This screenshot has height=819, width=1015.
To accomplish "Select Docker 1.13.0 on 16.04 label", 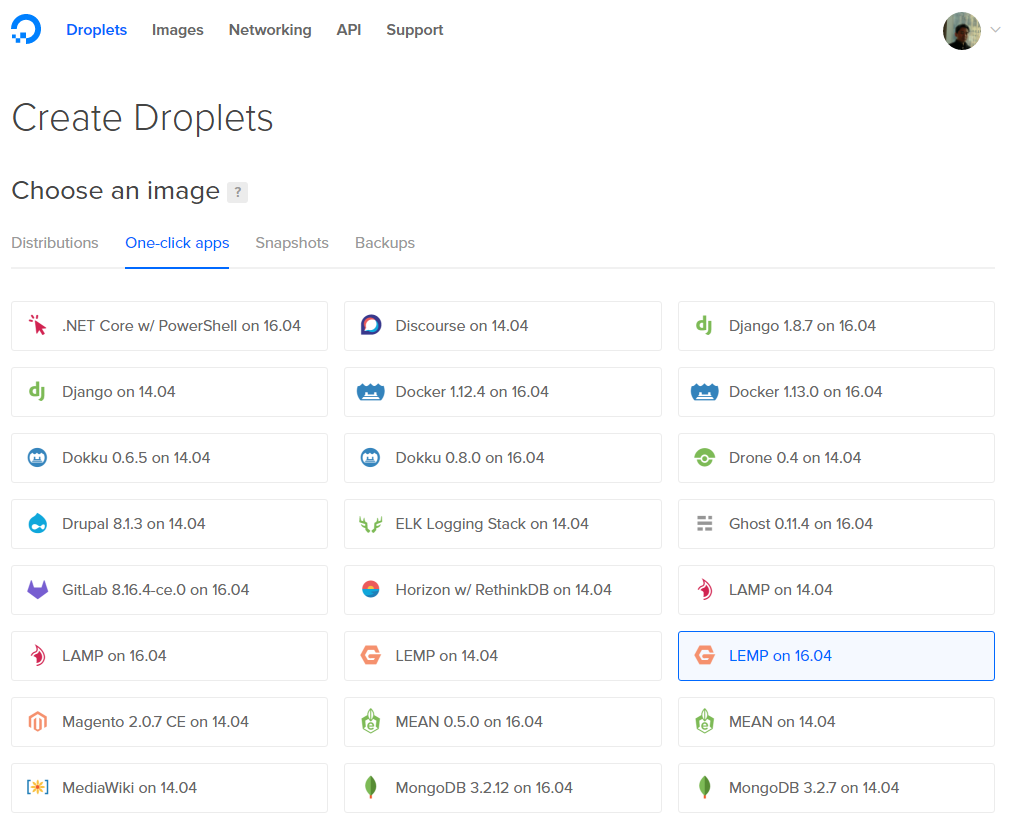I will [805, 392].
